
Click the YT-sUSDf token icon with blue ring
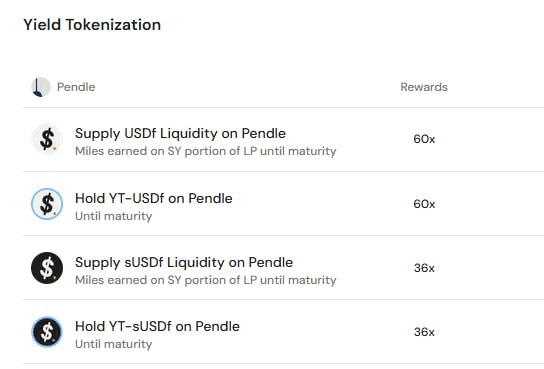click(47, 332)
